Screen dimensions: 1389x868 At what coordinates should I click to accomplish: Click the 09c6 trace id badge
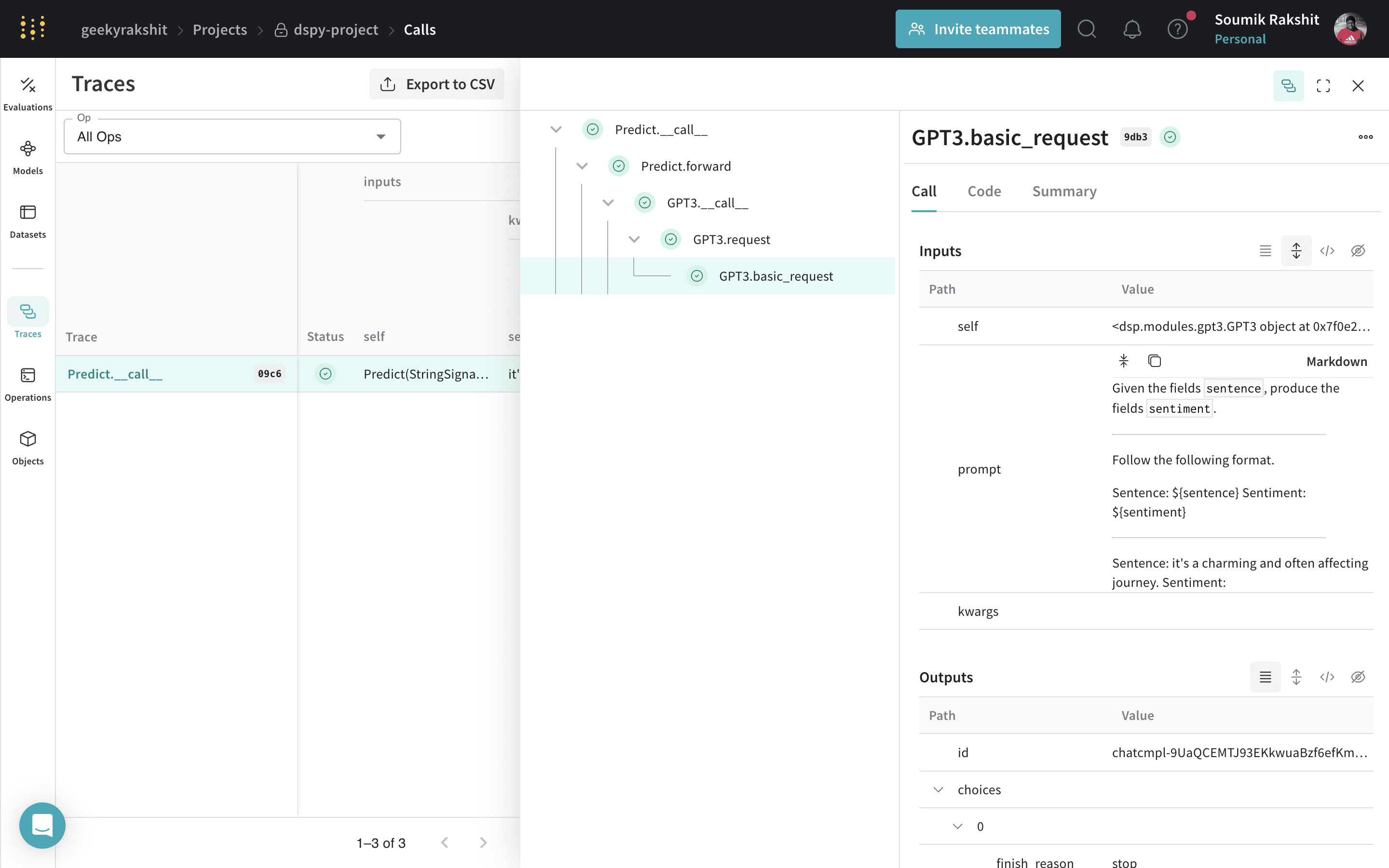tap(269, 374)
